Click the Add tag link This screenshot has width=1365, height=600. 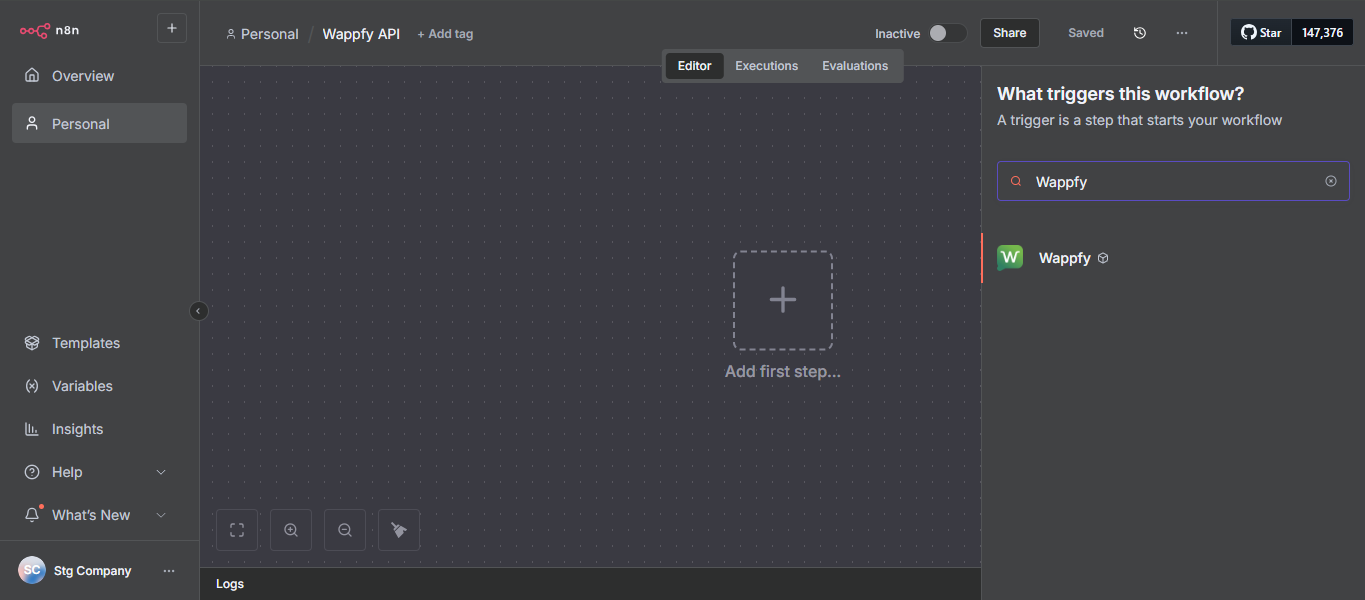point(445,34)
